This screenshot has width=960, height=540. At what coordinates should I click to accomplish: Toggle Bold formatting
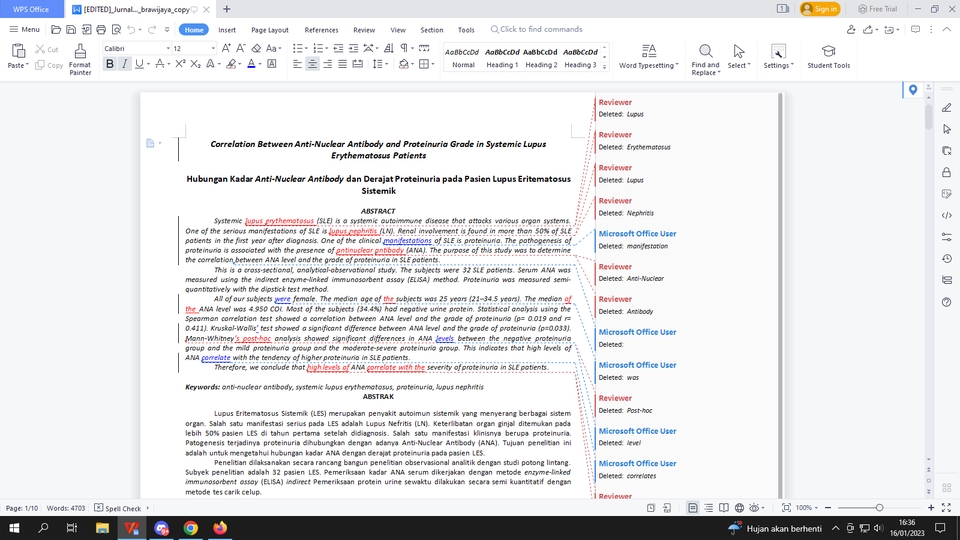click(x=110, y=64)
